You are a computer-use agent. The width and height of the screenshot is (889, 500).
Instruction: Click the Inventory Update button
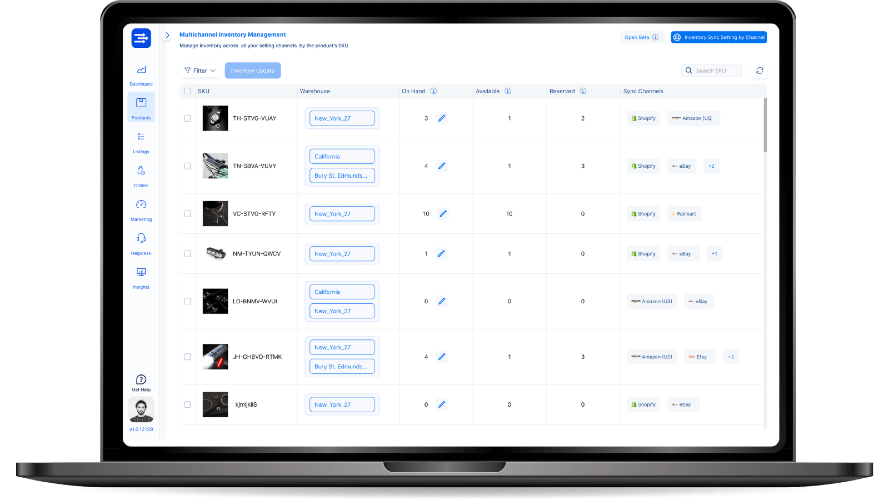point(253,71)
